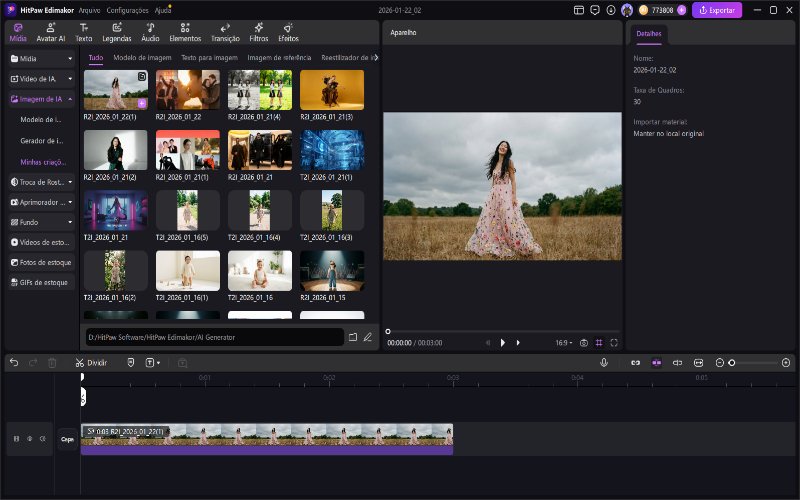The image size is (800, 500).
Task: Take a snapshot with the camera icon
Action: coord(584,342)
